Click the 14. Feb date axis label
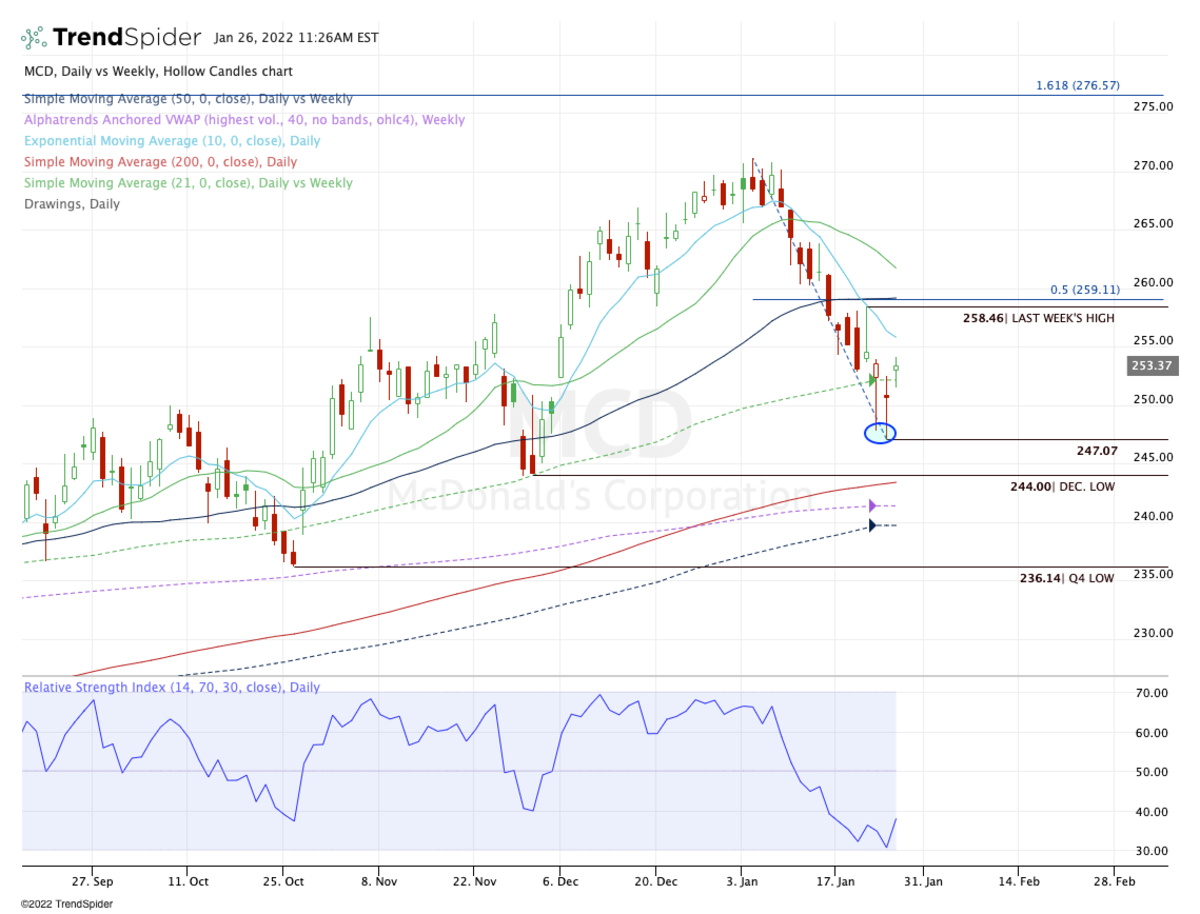The width and height of the screenshot is (1200, 914). coord(1018,882)
